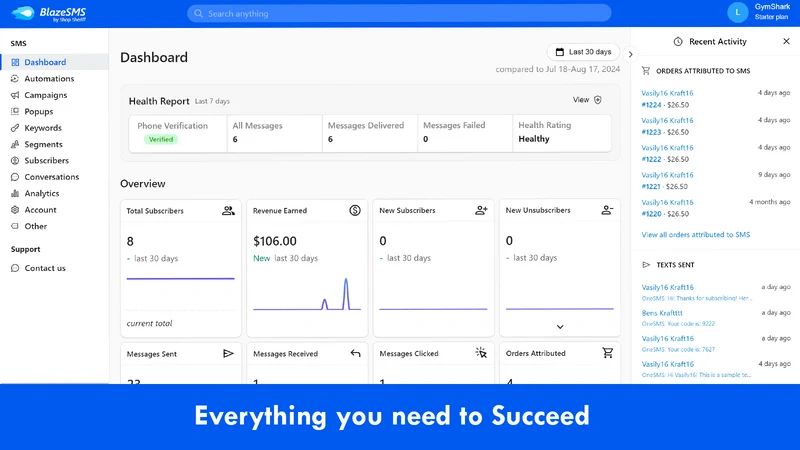Open Automations in the sidebar
Screen dimensions: 800x450
point(49,79)
